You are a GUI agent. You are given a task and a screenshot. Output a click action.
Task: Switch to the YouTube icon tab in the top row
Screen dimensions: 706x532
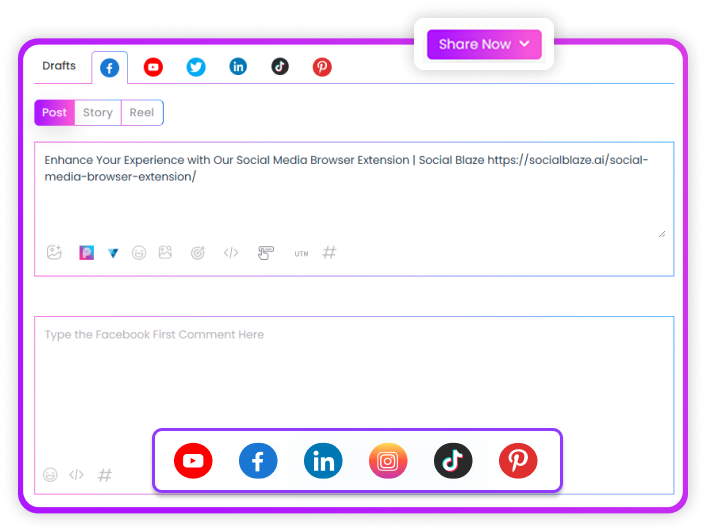pyautogui.click(x=153, y=67)
